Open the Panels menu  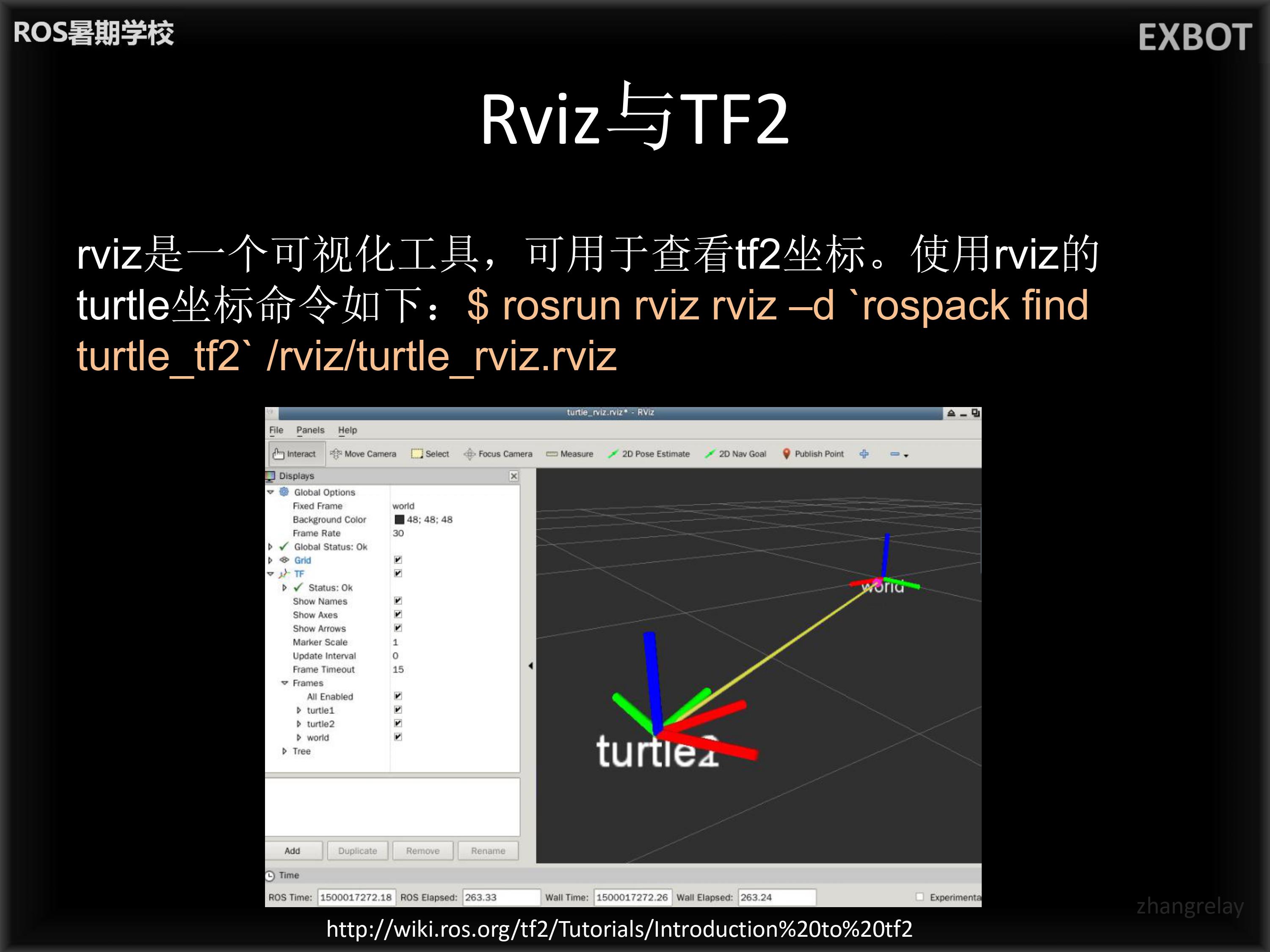point(310,430)
